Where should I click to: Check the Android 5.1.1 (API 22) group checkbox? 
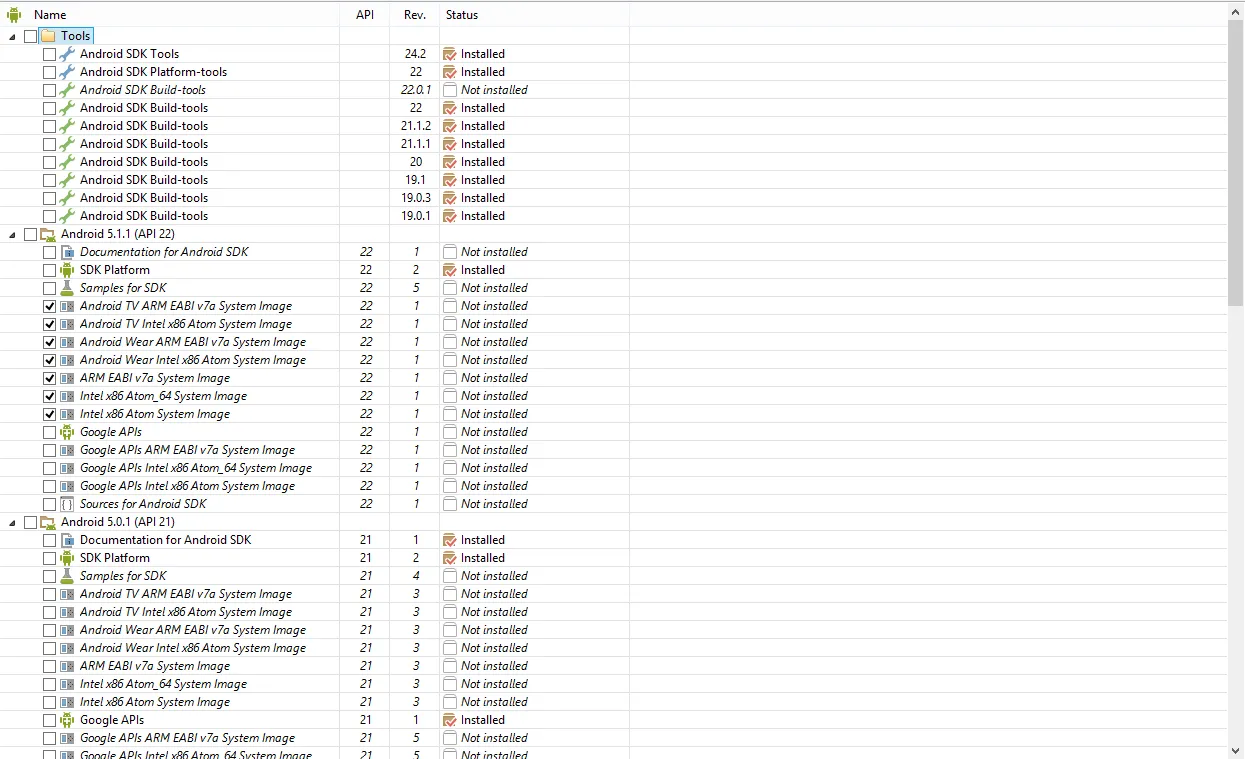pos(30,234)
